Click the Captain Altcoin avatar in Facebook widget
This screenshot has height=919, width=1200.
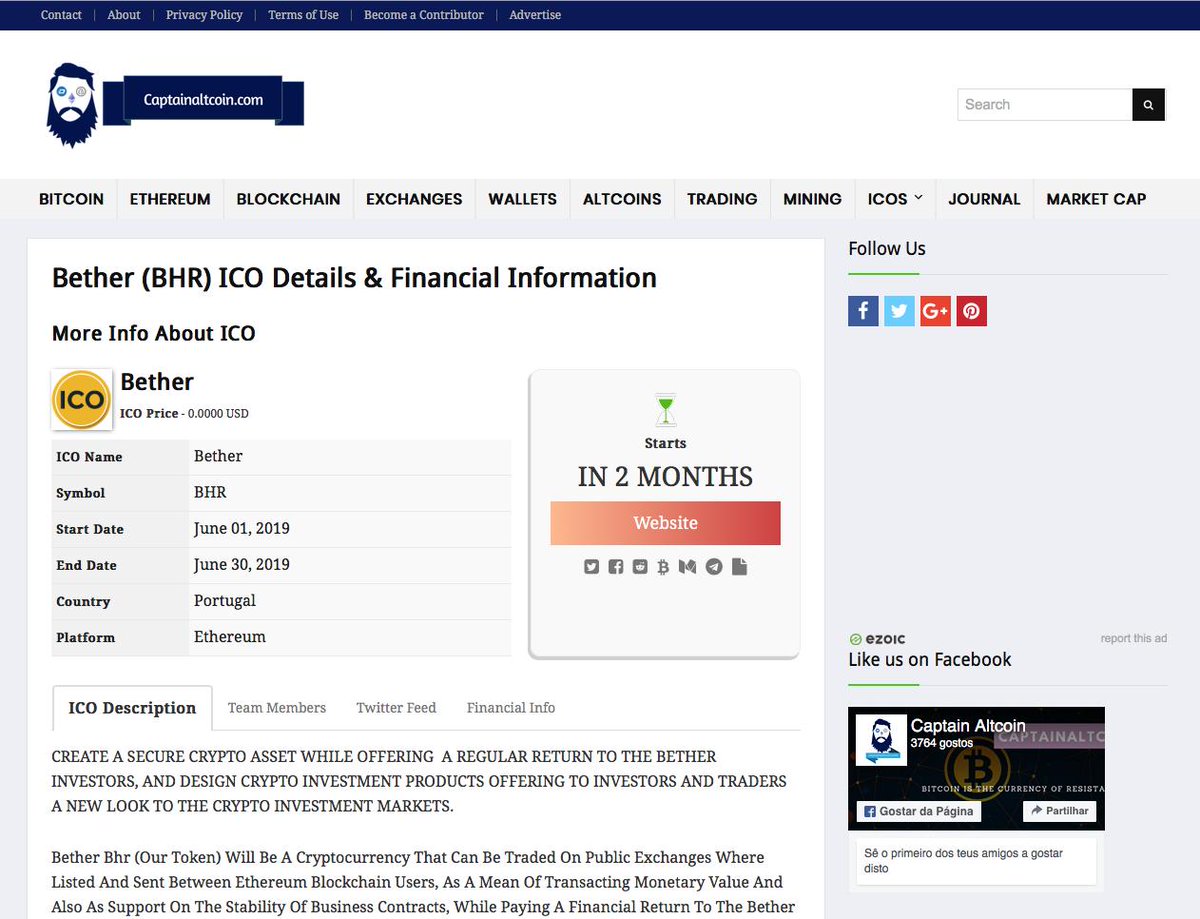coord(881,742)
